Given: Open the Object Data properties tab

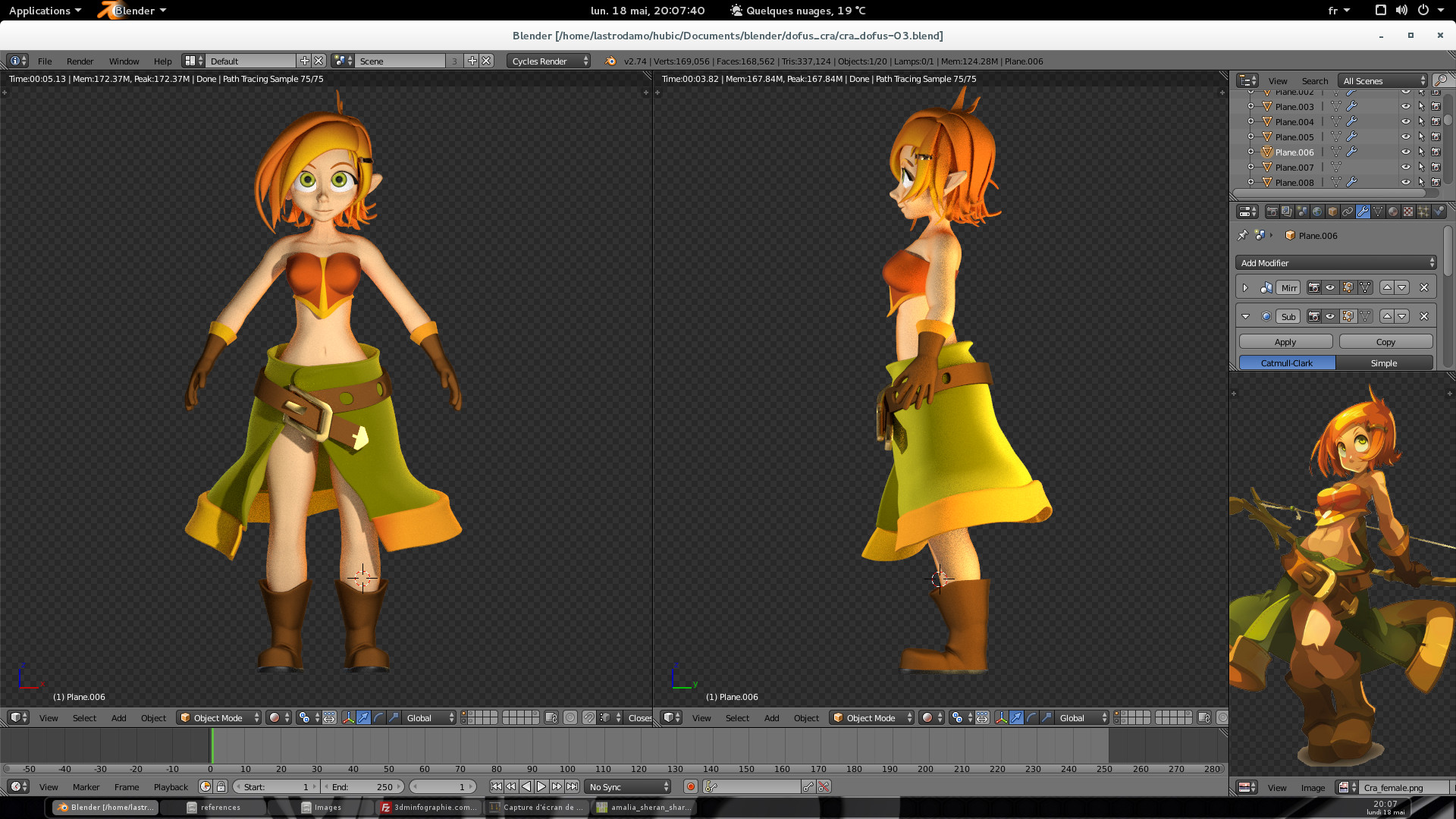Looking at the screenshot, I should (1378, 212).
